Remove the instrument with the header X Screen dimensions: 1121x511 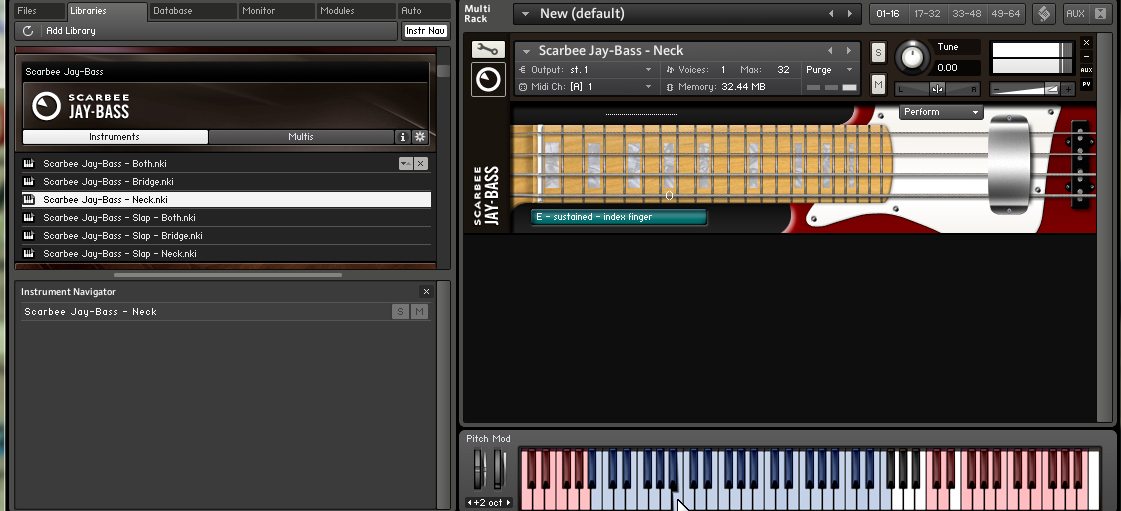(x=1087, y=42)
